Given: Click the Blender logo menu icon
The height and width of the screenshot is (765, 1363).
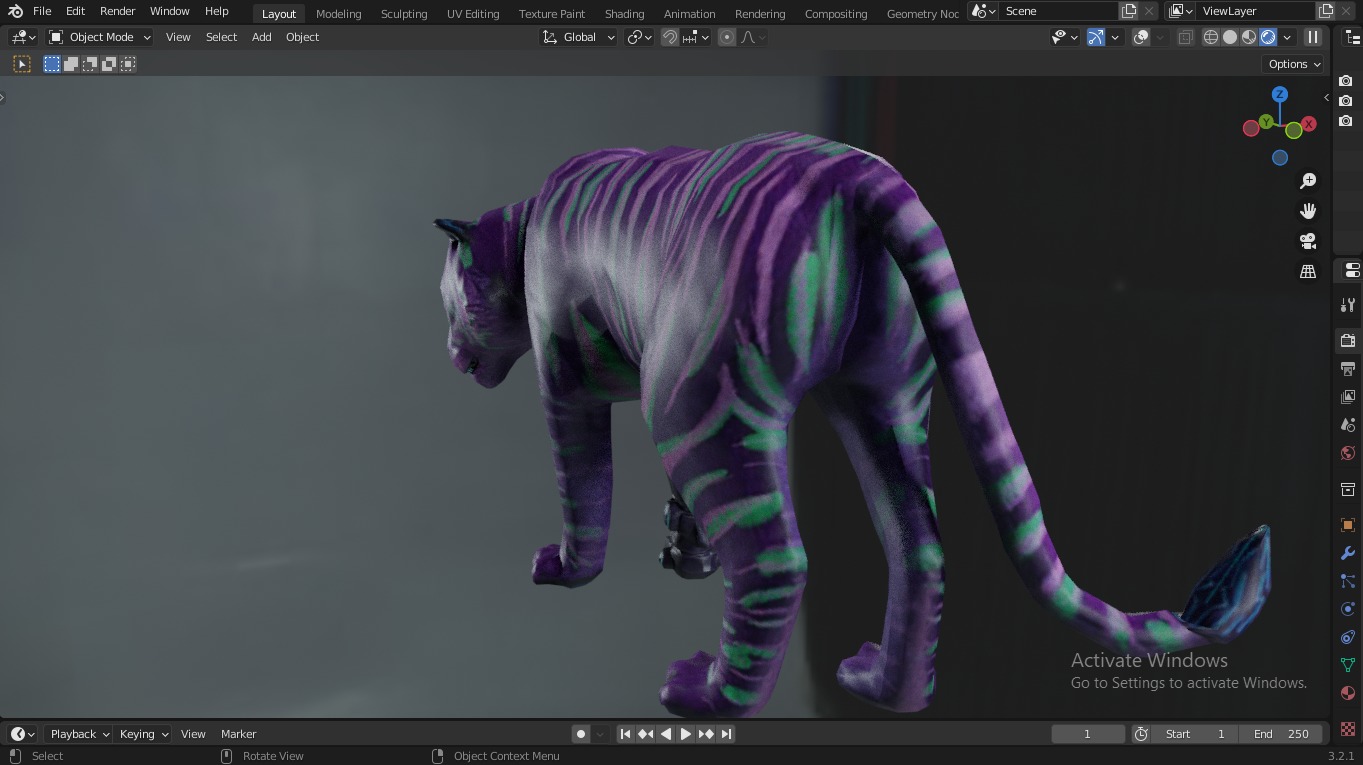Looking at the screenshot, I should point(15,11).
